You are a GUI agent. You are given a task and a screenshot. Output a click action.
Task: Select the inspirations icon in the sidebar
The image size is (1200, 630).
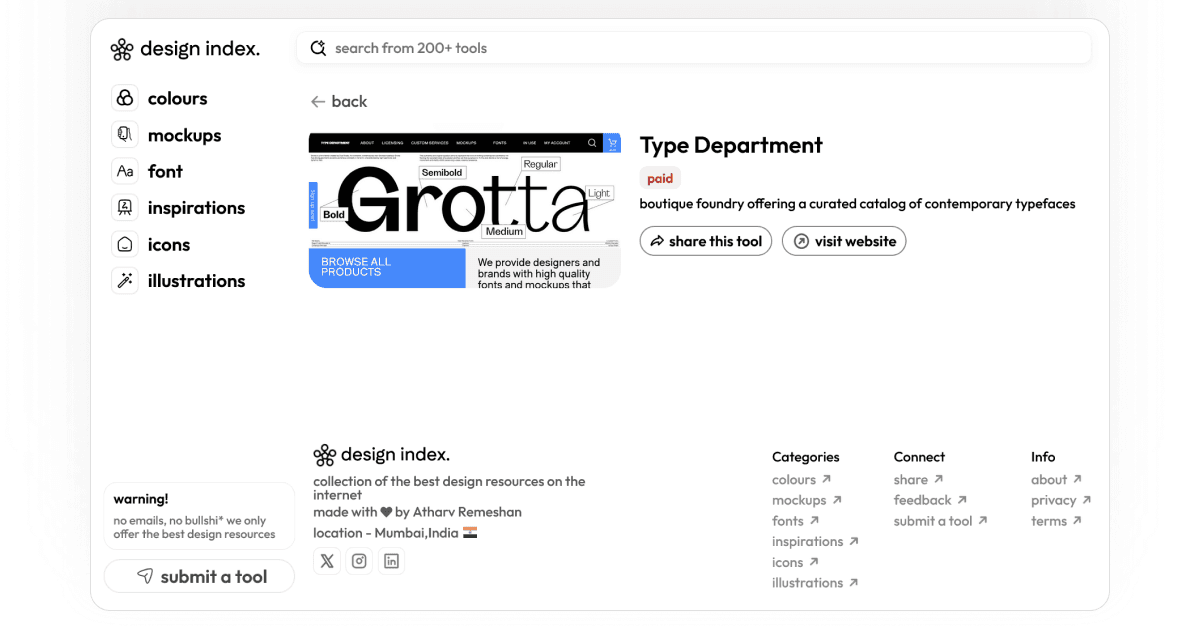click(x=125, y=207)
